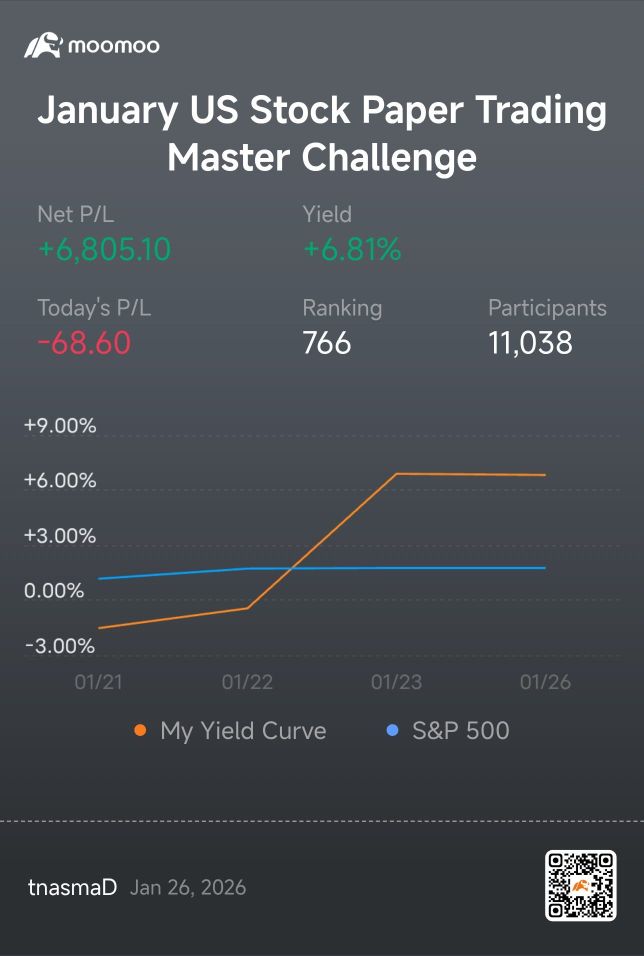Image resolution: width=644 pixels, height=956 pixels.
Task: Click the challenge title heading
Action: (322, 134)
